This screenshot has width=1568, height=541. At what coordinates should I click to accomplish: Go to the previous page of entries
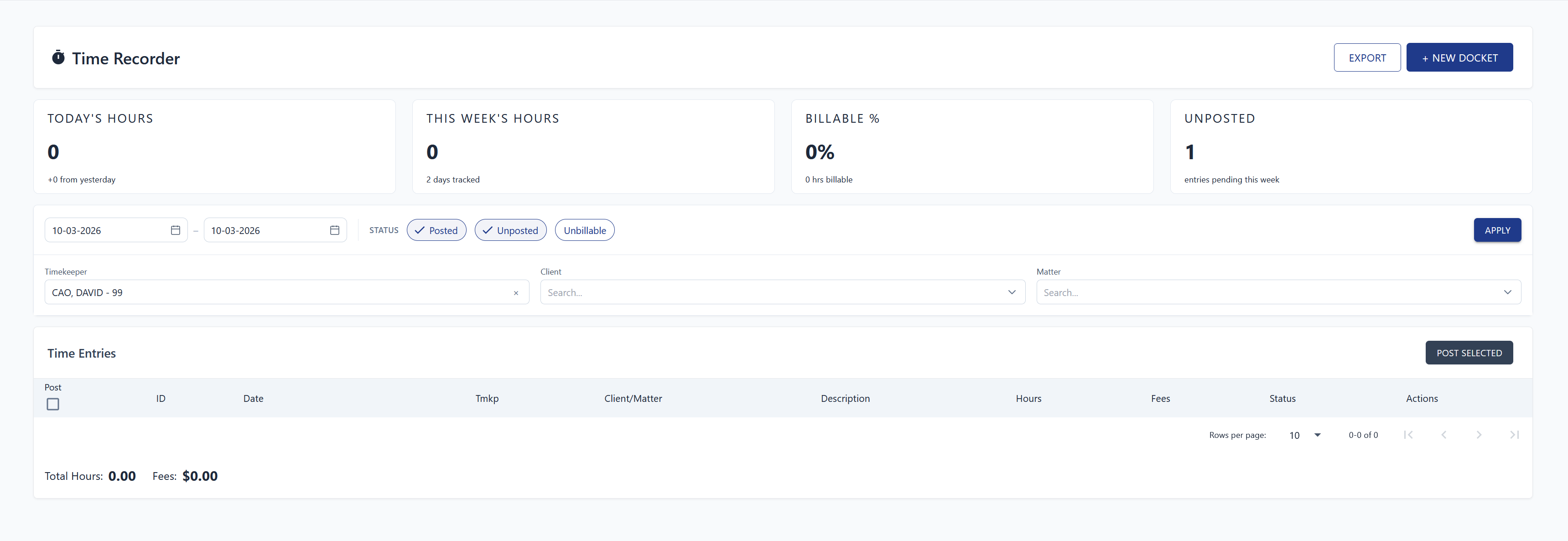(x=1443, y=435)
